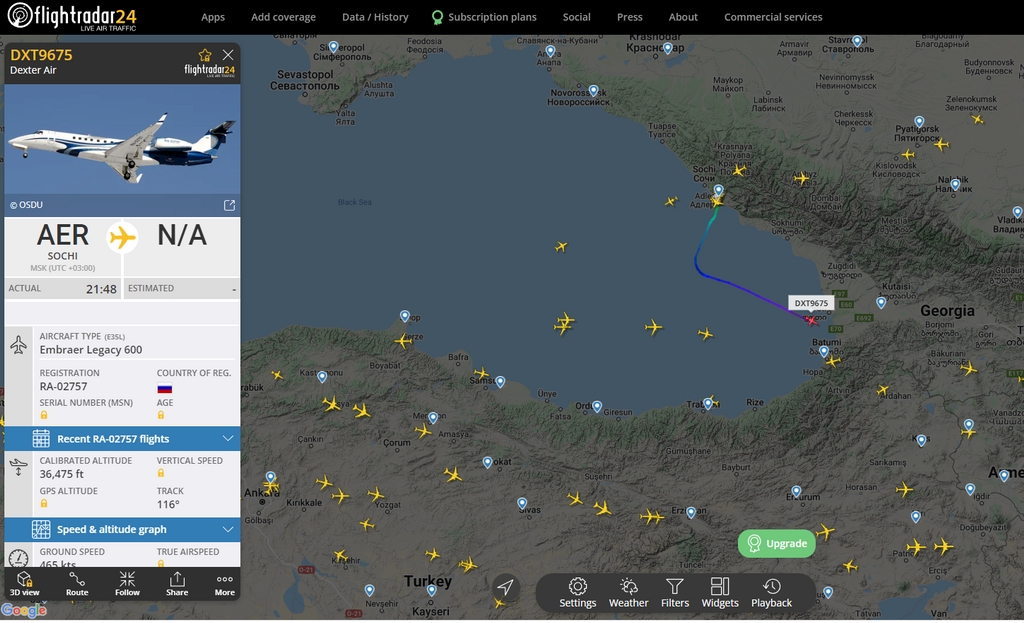This screenshot has height=623, width=1024.
Task: Open the 3D view
Action: 24,583
